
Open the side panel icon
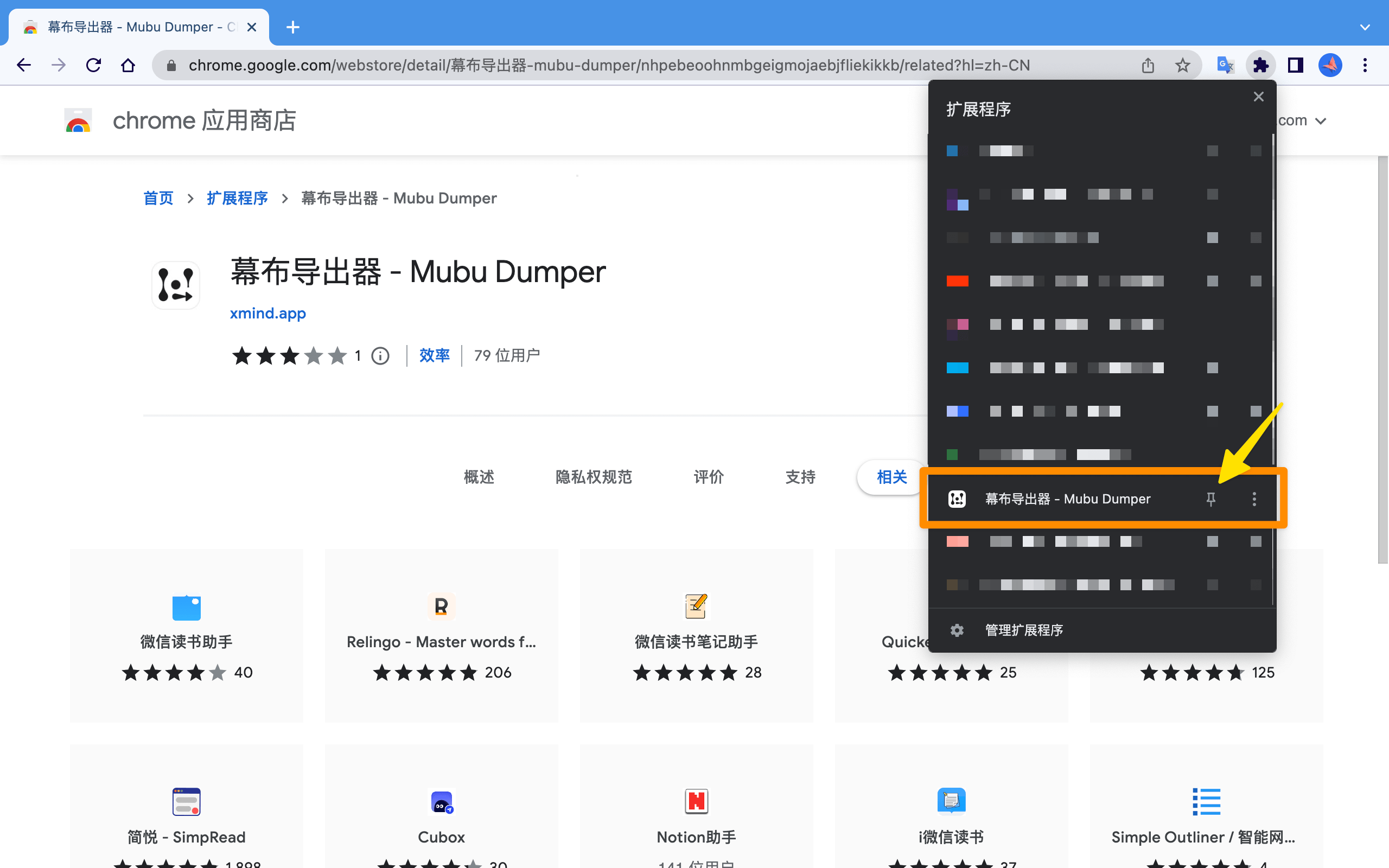1296,65
